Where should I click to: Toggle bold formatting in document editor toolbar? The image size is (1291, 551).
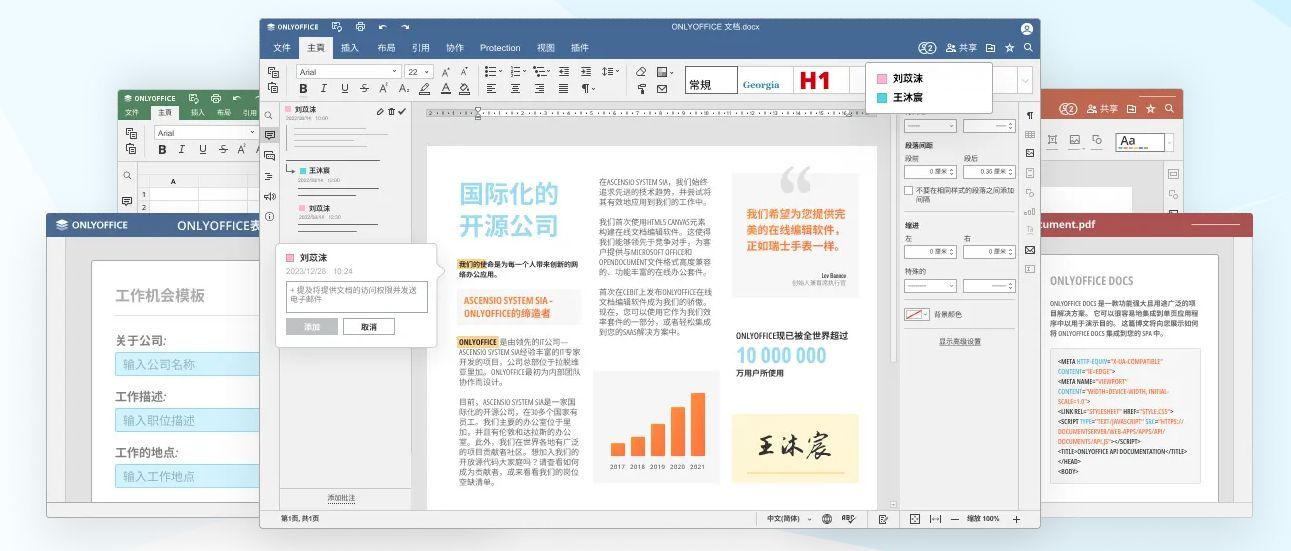303,89
